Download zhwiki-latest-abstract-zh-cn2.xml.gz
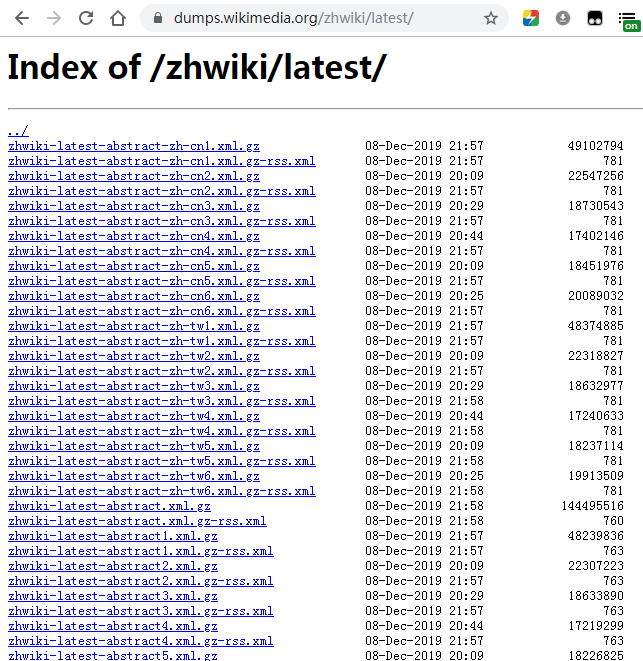Image resolution: width=643 pixels, height=661 pixels. [x=134, y=176]
